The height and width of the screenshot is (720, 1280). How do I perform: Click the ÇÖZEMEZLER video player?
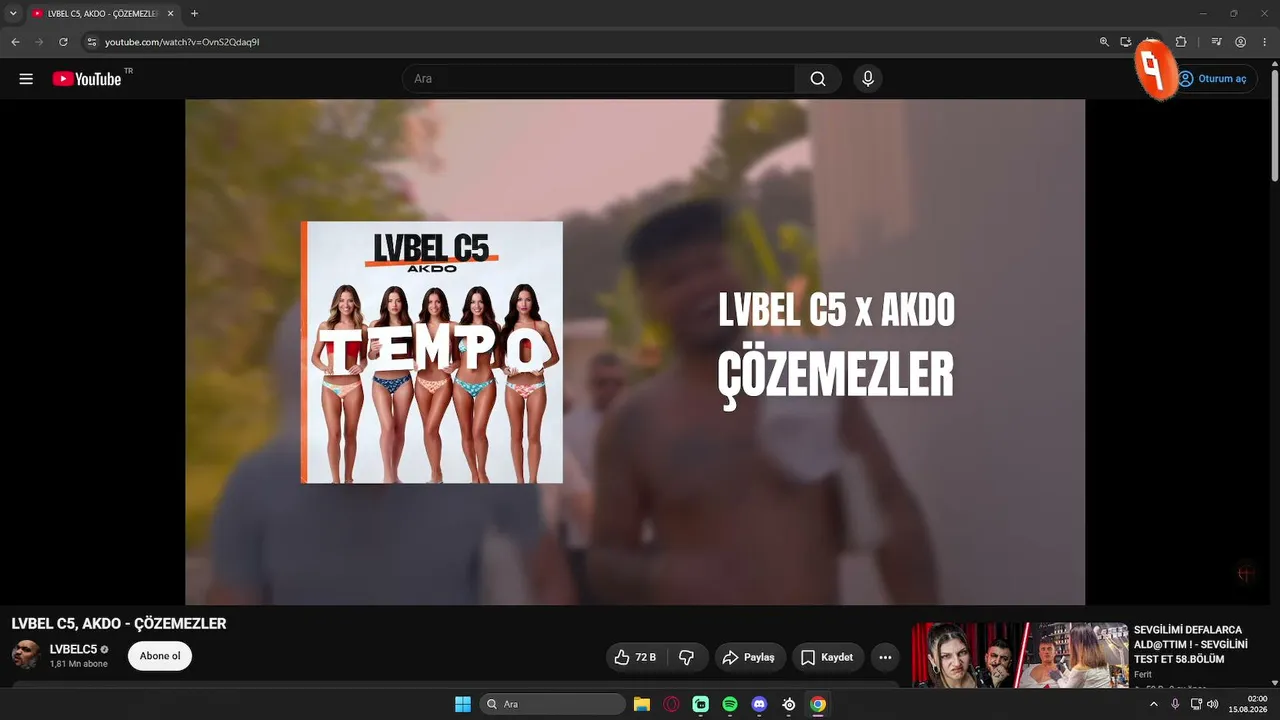[x=635, y=352]
